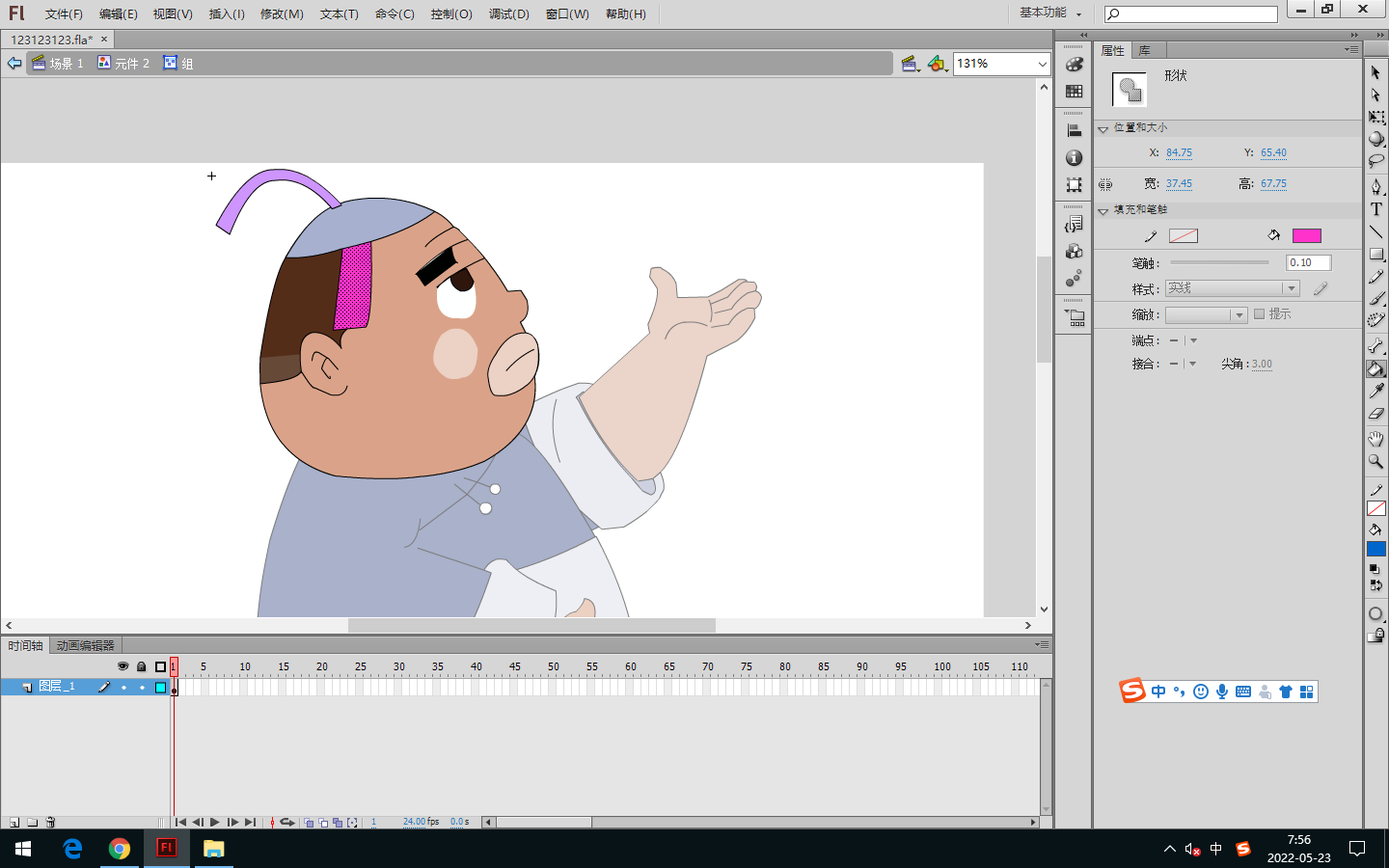Switch to the 库 library tab
This screenshot has height=868, width=1389.
tap(1144, 50)
